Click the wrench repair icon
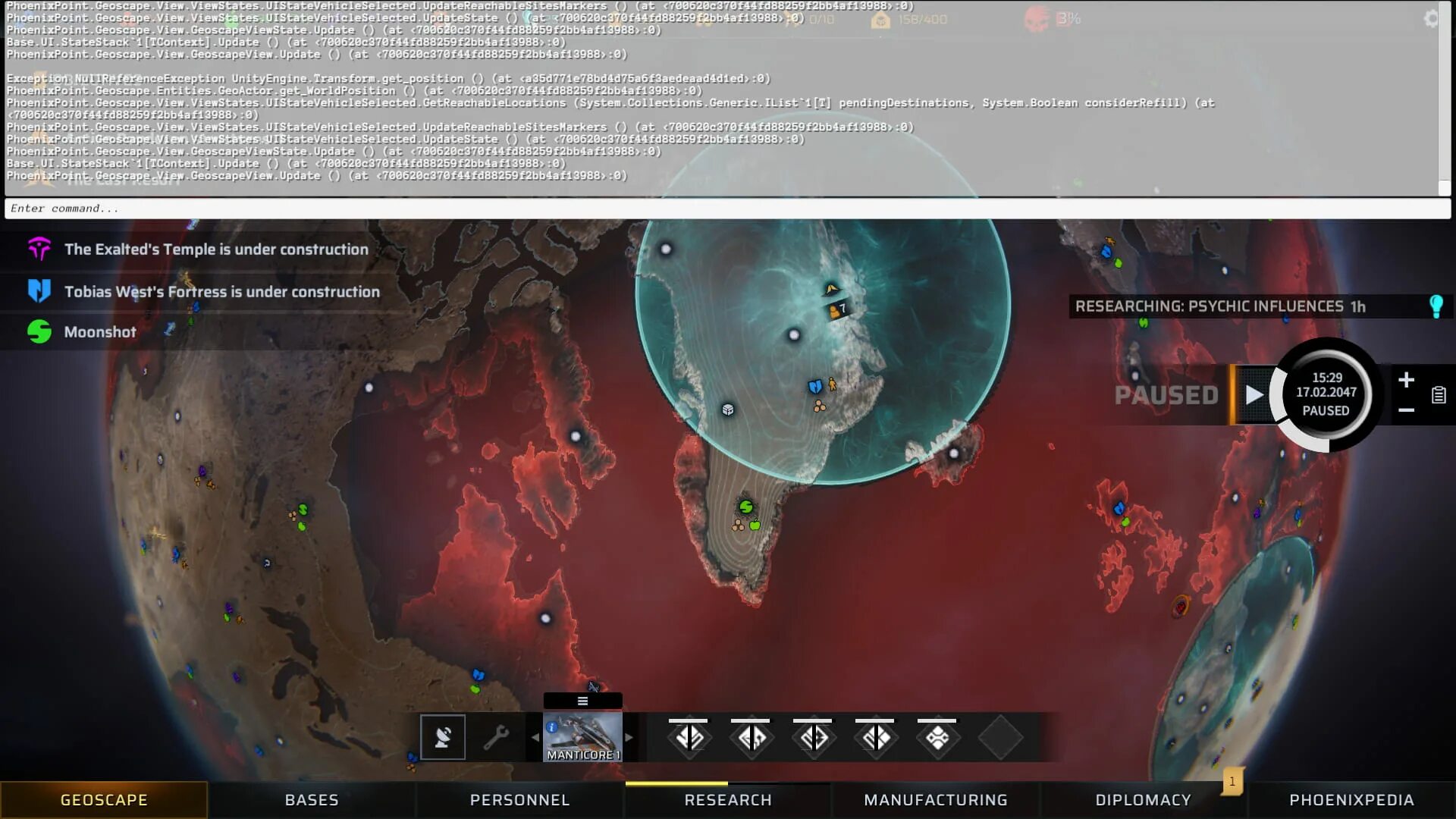The height and width of the screenshot is (819, 1456). click(497, 737)
